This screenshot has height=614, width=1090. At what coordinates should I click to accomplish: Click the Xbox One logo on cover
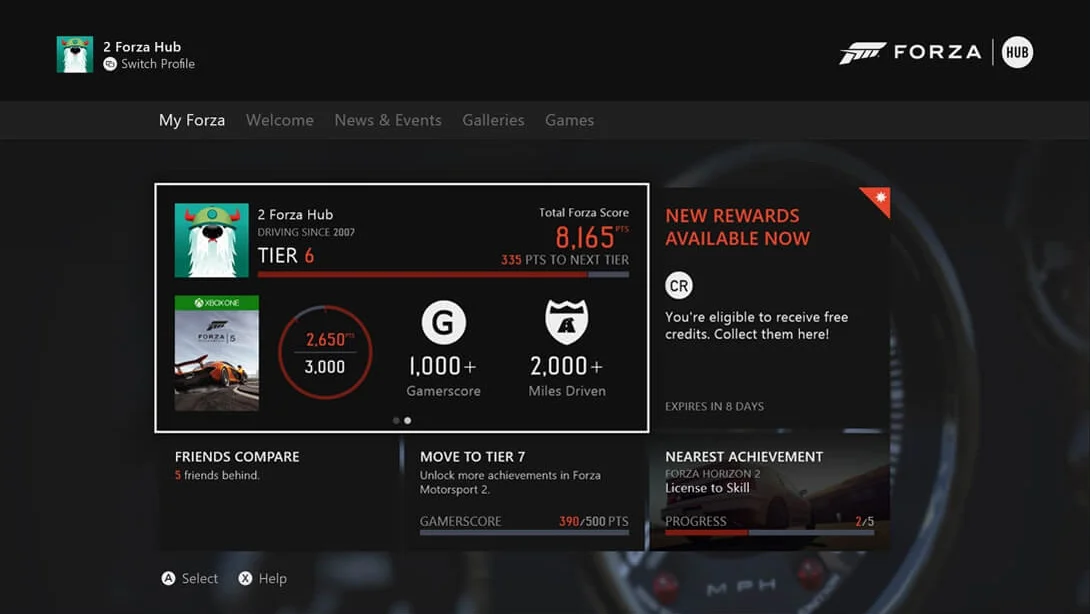(216, 302)
